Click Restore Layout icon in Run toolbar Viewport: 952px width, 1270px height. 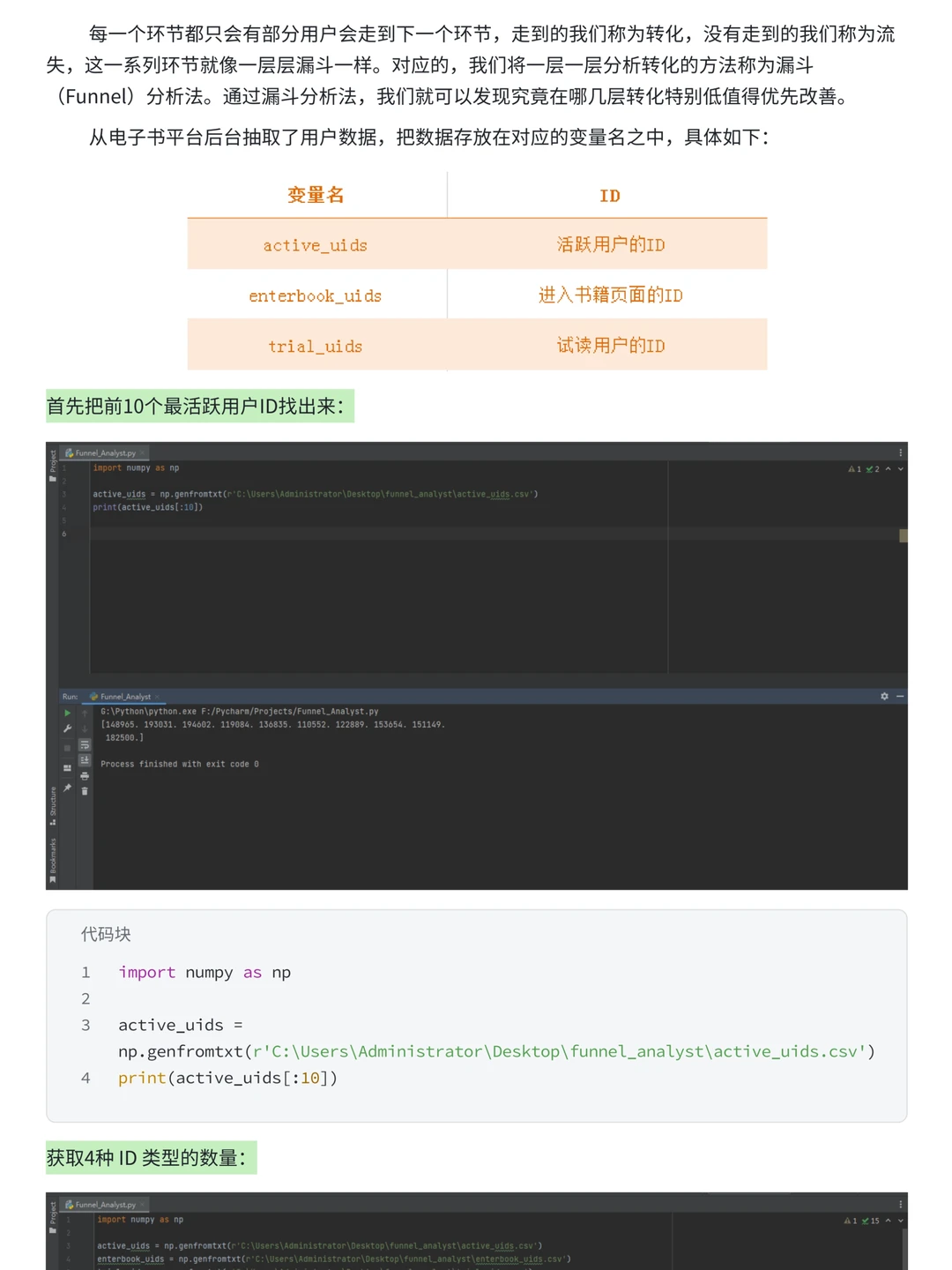(x=67, y=768)
